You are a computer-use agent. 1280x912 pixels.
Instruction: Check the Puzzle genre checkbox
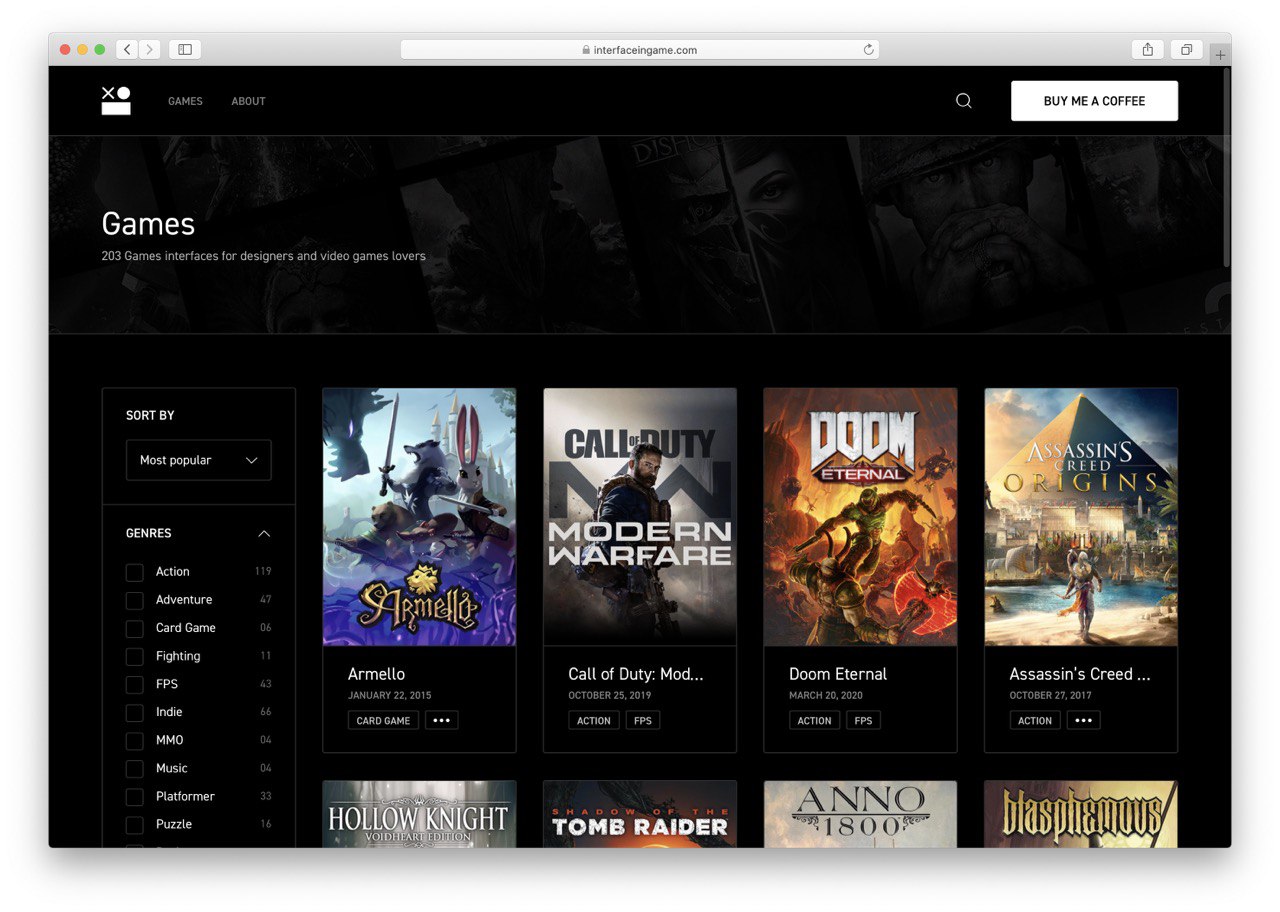(x=134, y=824)
